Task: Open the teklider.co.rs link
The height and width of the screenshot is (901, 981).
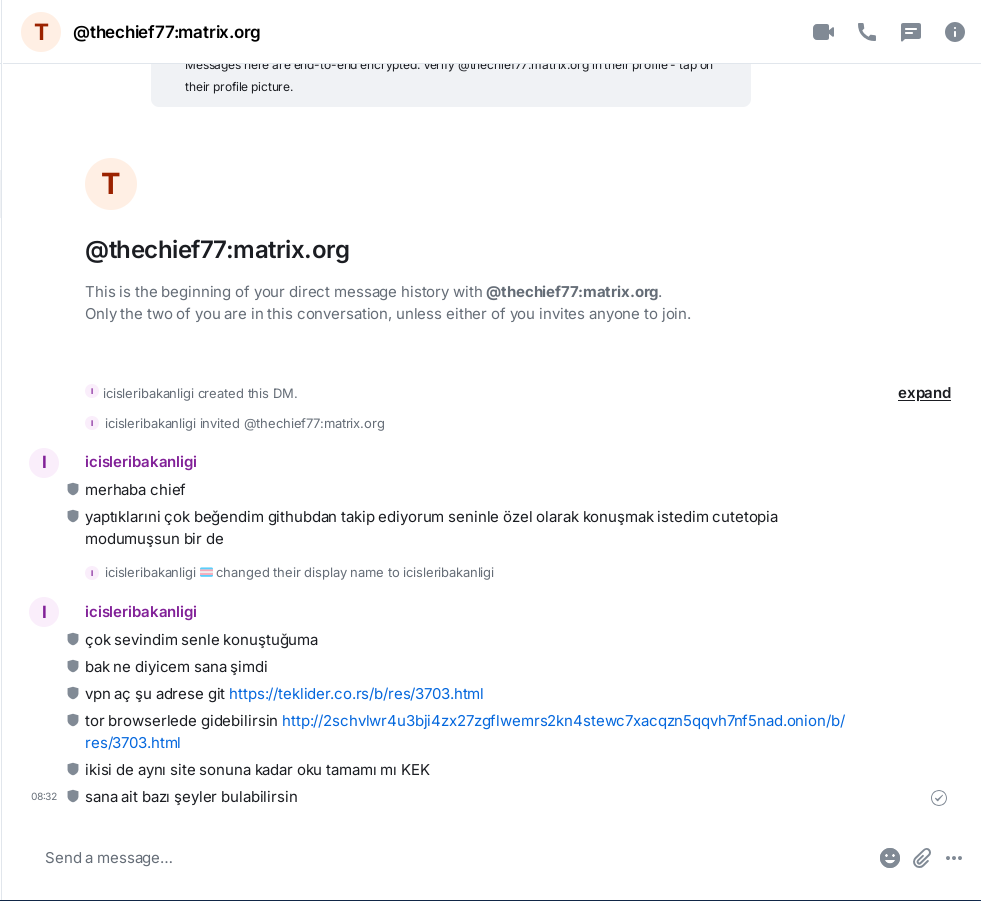Action: coord(356,693)
